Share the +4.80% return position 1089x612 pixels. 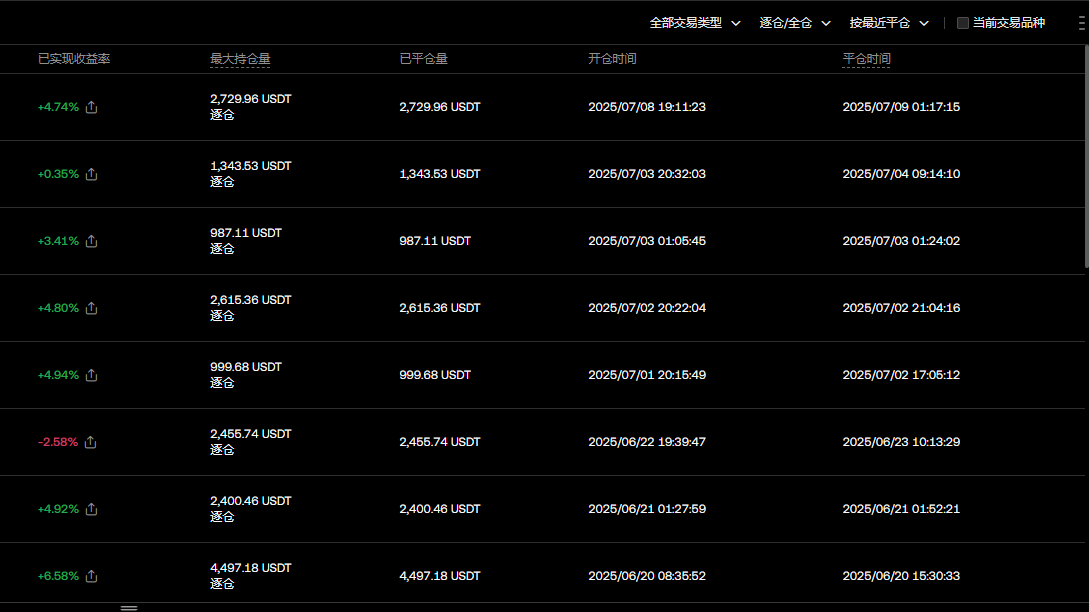point(91,308)
